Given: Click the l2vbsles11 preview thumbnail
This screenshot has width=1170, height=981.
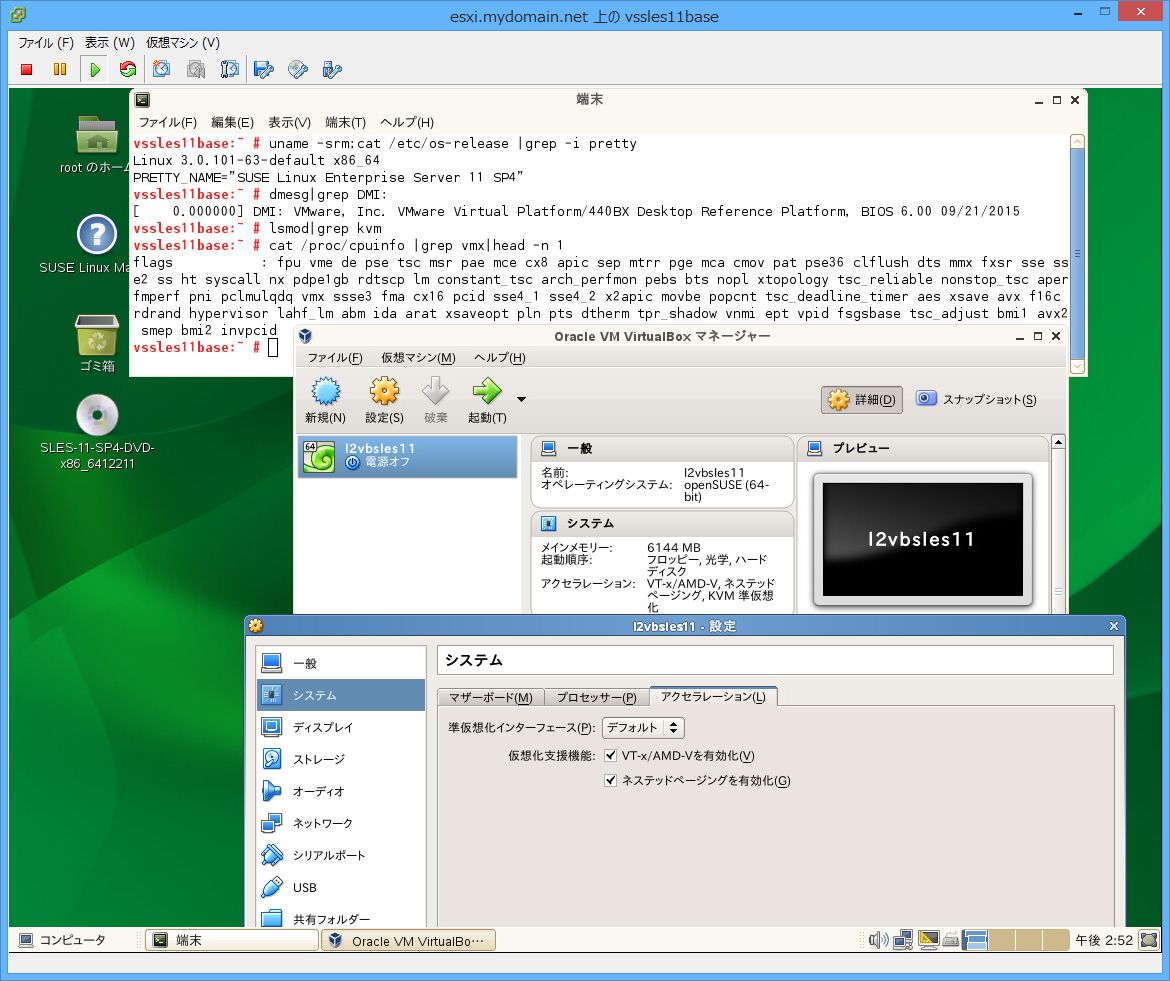Looking at the screenshot, I should 922,539.
